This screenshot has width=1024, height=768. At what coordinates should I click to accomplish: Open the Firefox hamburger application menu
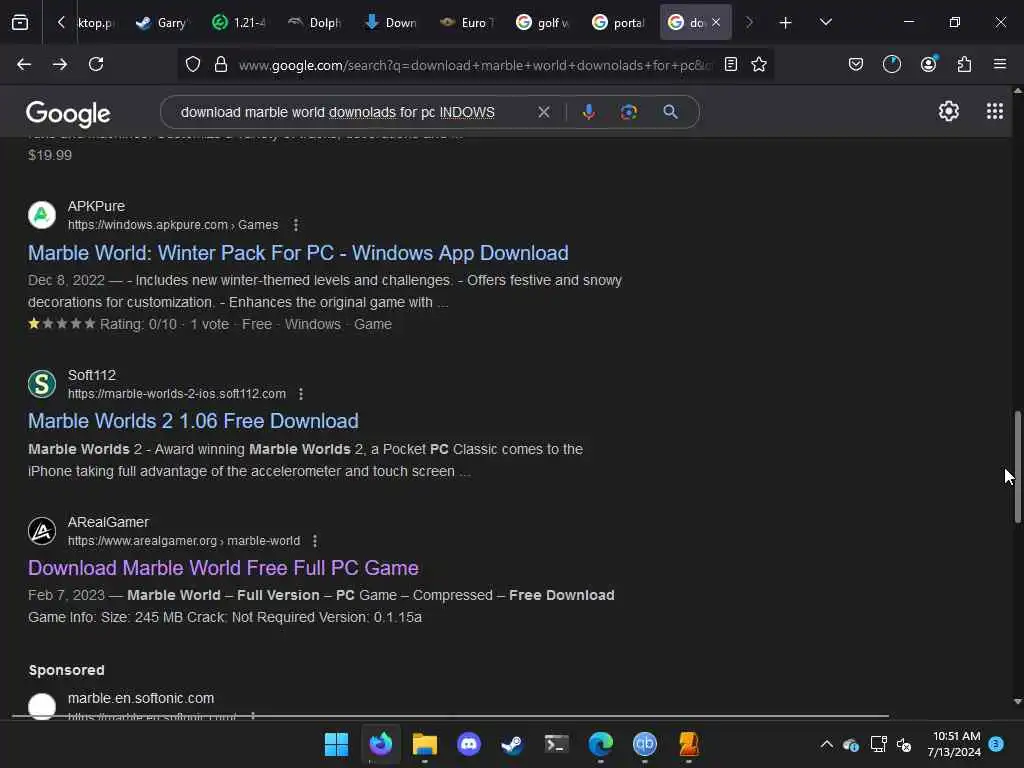[x=1000, y=64]
